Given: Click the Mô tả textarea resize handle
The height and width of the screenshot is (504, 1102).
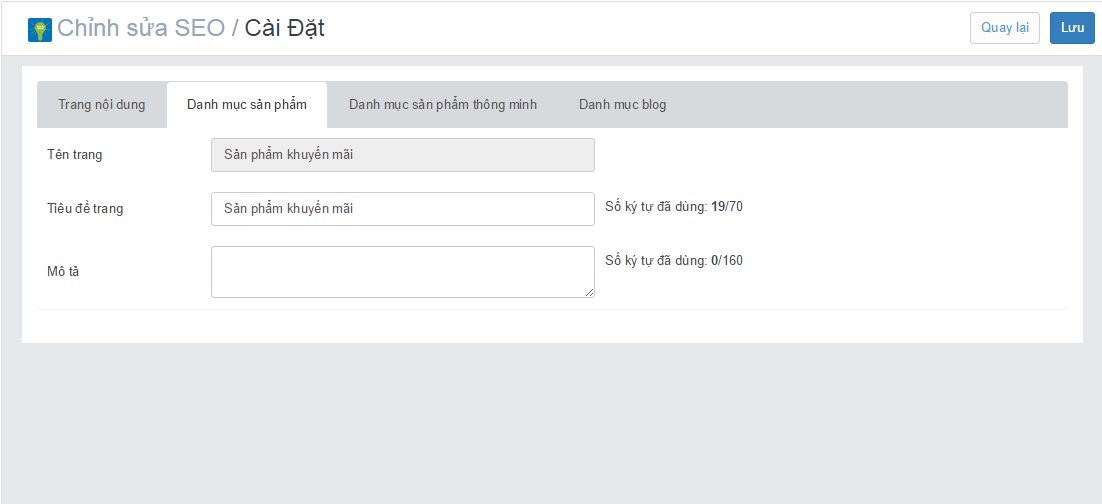Looking at the screenshot, I should 590,292.
